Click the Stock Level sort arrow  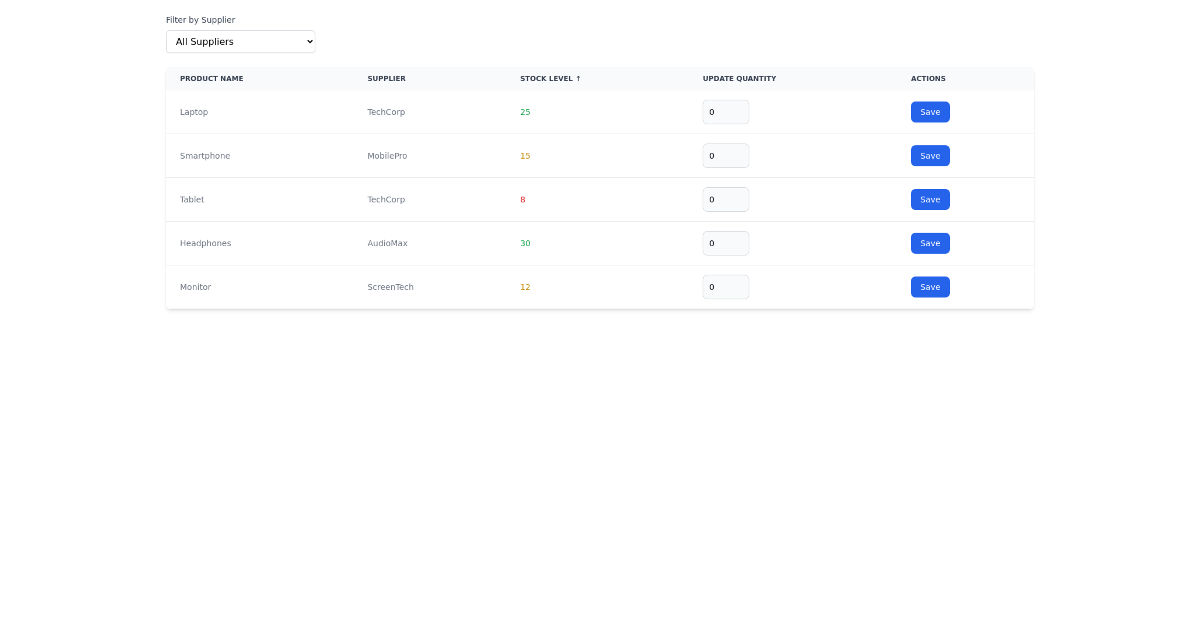(x=578, y=78)
